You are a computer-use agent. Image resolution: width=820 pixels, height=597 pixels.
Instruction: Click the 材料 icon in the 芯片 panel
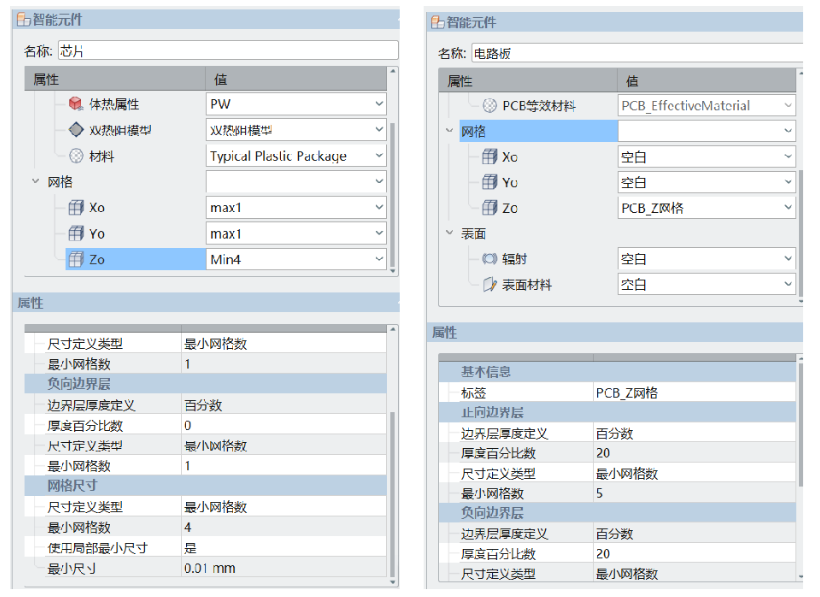tap(76, 156)
